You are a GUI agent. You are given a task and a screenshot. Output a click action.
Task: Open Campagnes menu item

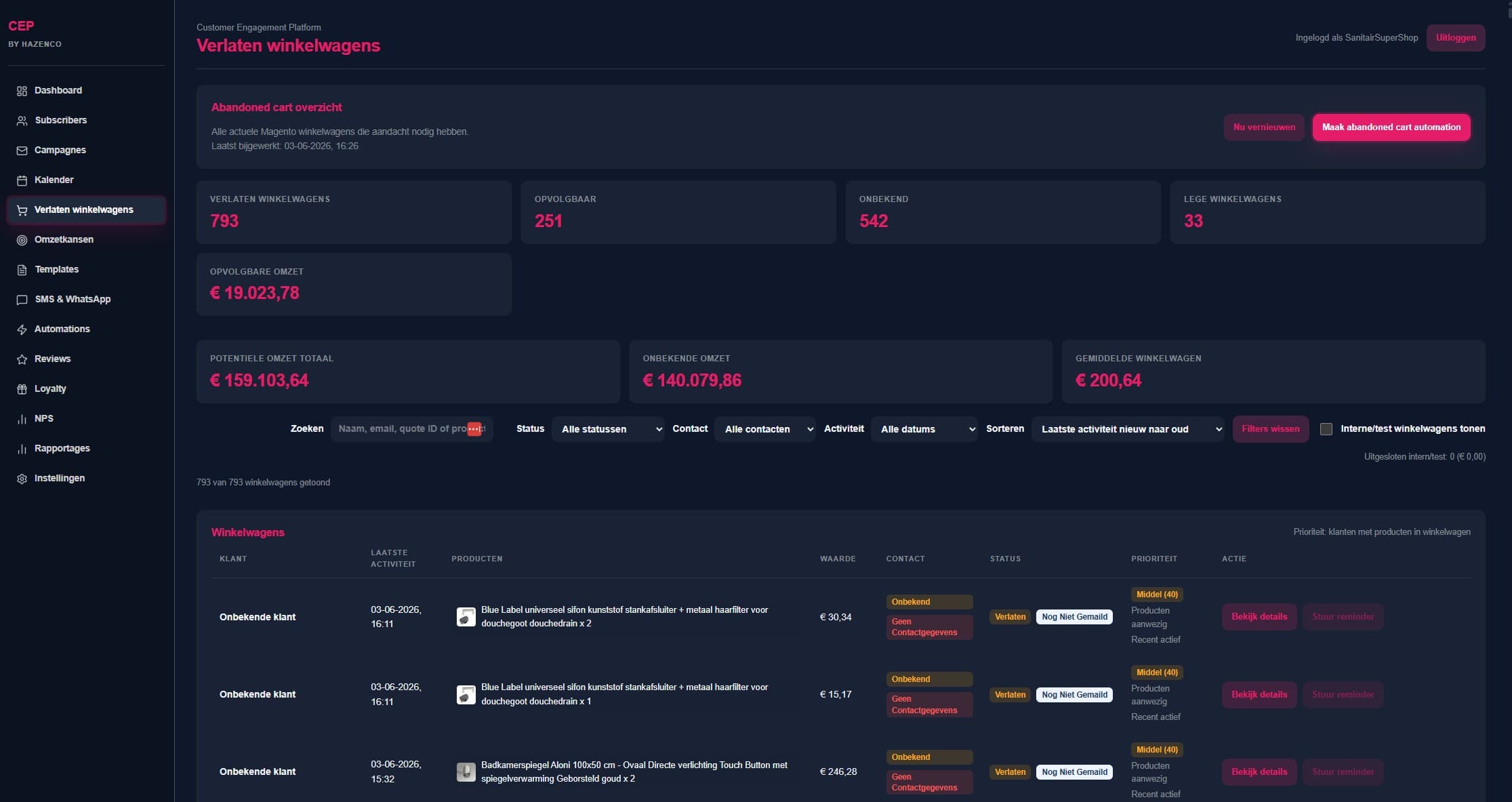tap(86, 150)
